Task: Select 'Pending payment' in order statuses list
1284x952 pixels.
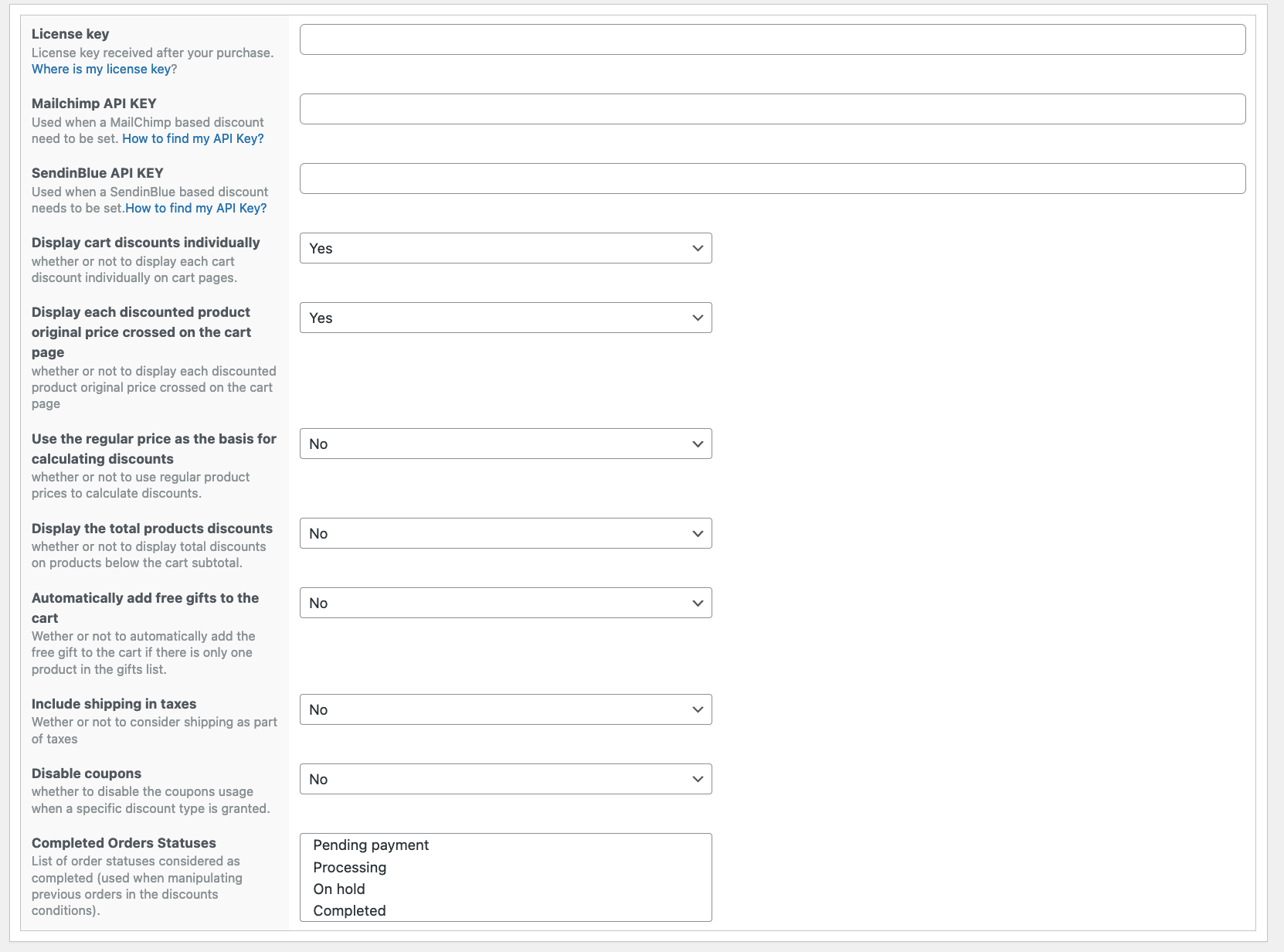Action: click(371, 845)
